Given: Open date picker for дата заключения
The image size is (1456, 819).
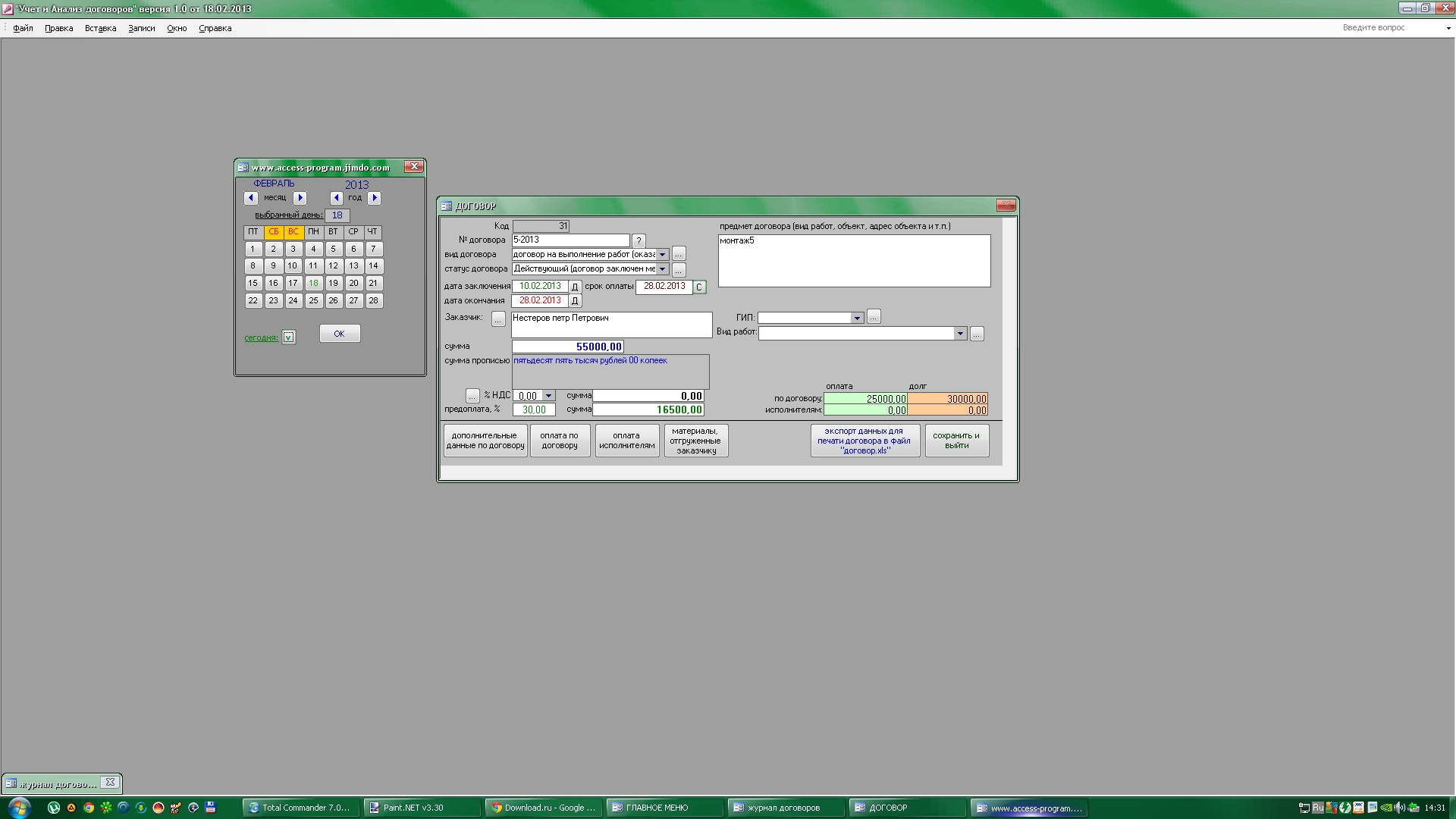Looking at the screenshot, I should click(575, 287).
